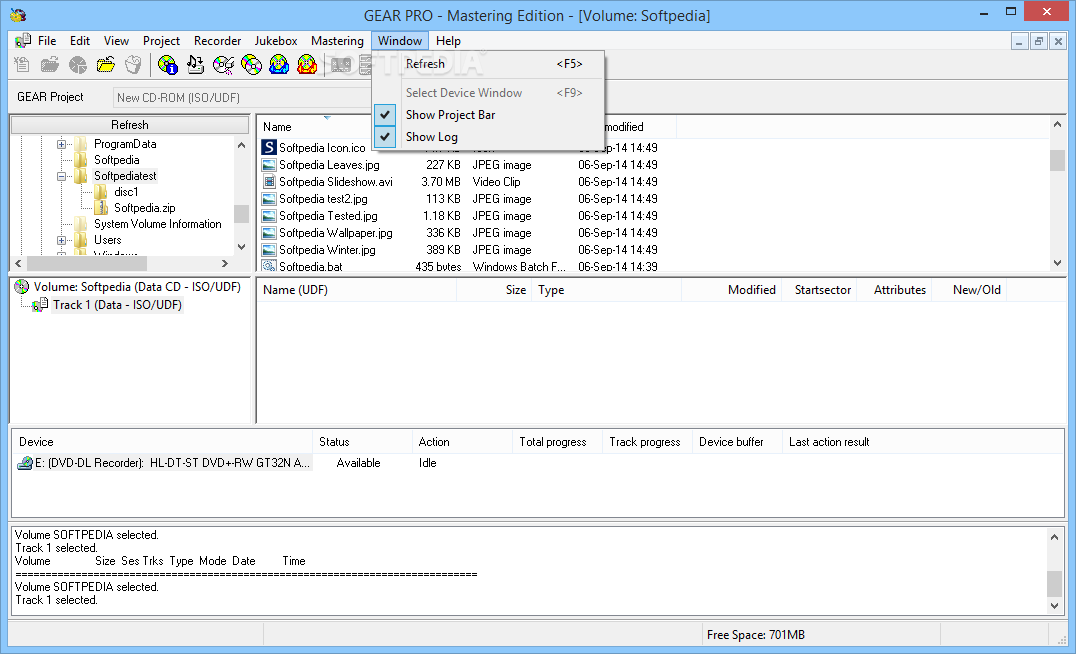Image resolution: width=1076 pixels, height=654 pixels.
Task: Collapse the Softpediatest folder node
Action: pos(62,176)
